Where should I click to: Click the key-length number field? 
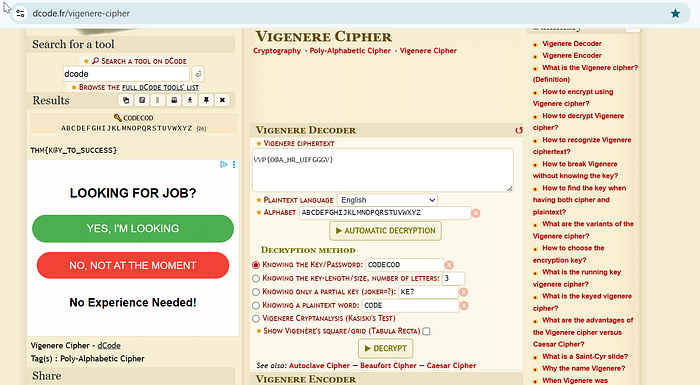click(x=454, y=279)
